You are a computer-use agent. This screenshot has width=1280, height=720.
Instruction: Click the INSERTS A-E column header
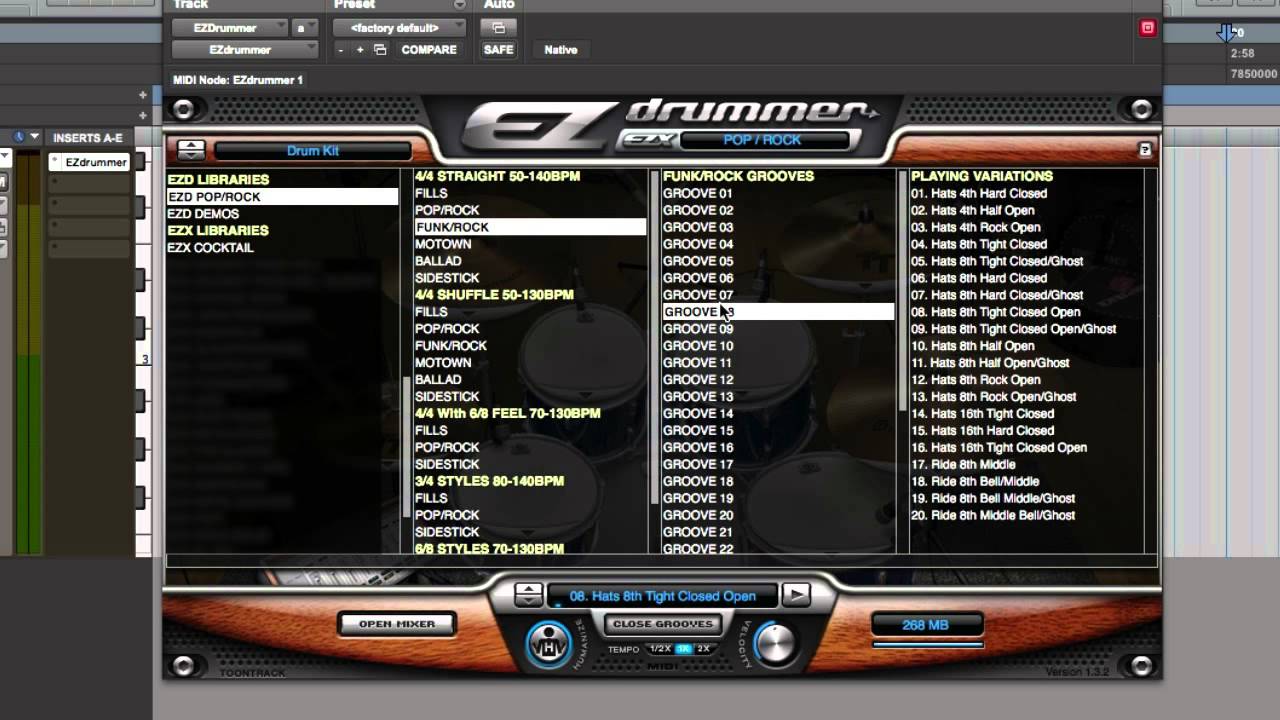[x=88, y=138]
